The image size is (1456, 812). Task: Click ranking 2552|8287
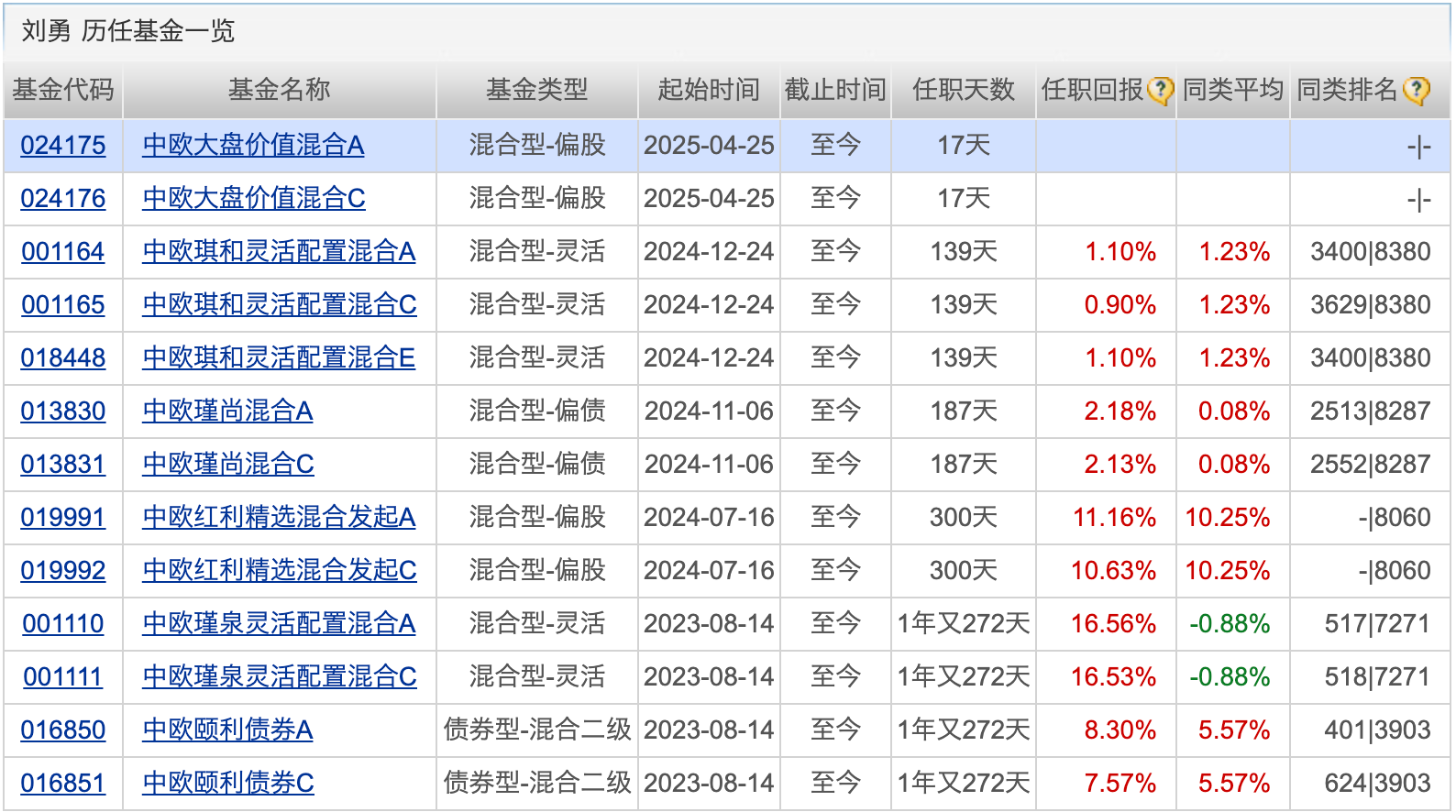(1371, 464)
